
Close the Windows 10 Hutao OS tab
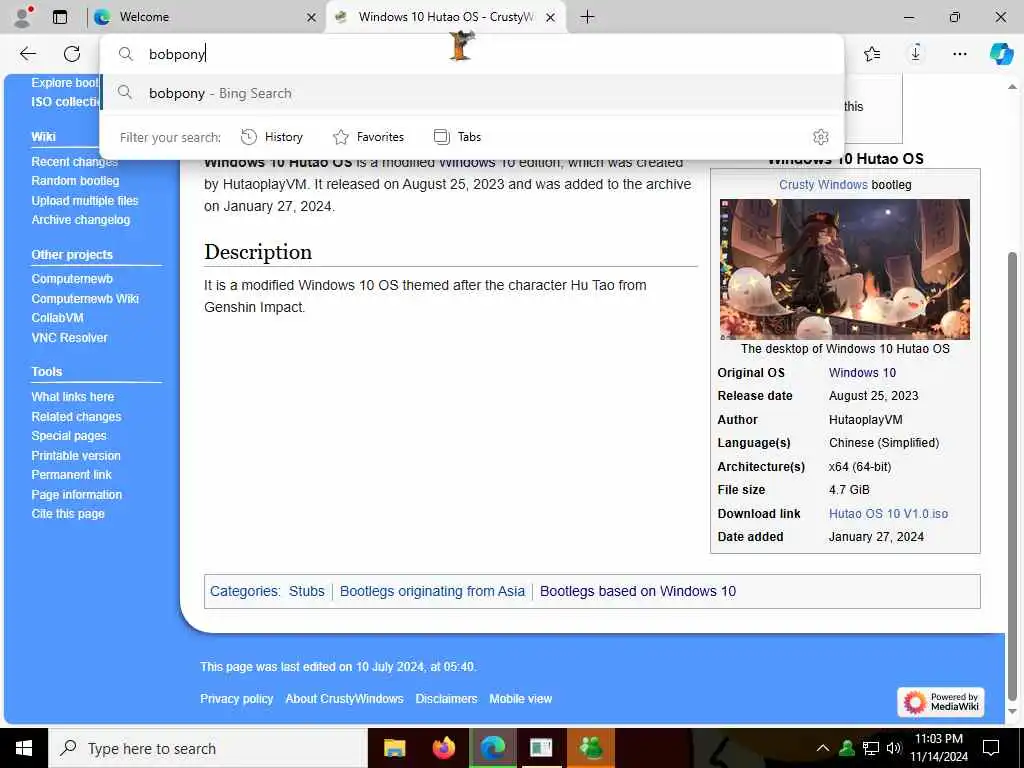[x=551, y=18]
